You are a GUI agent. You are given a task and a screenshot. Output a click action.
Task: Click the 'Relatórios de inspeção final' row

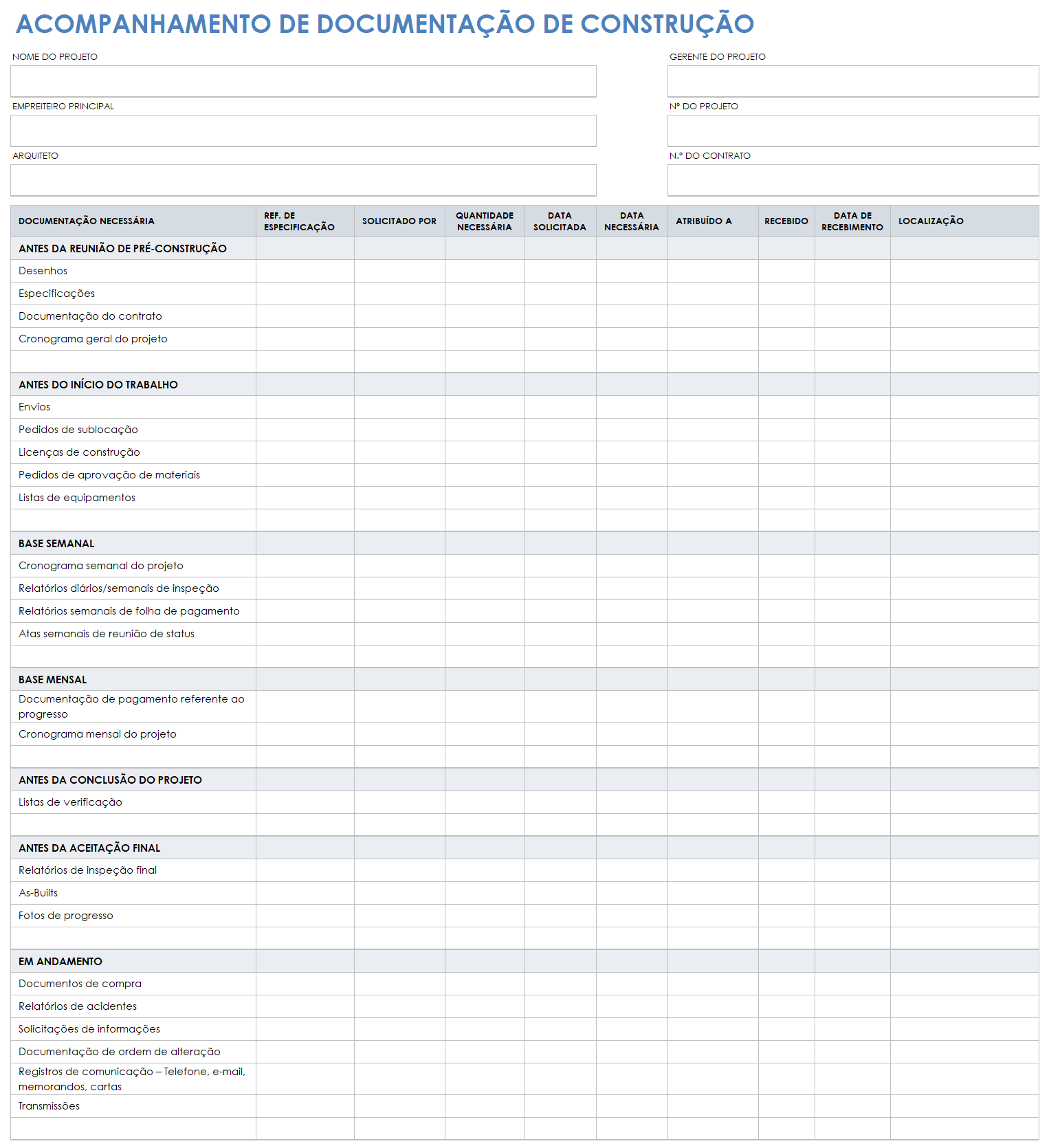[524, 870]
